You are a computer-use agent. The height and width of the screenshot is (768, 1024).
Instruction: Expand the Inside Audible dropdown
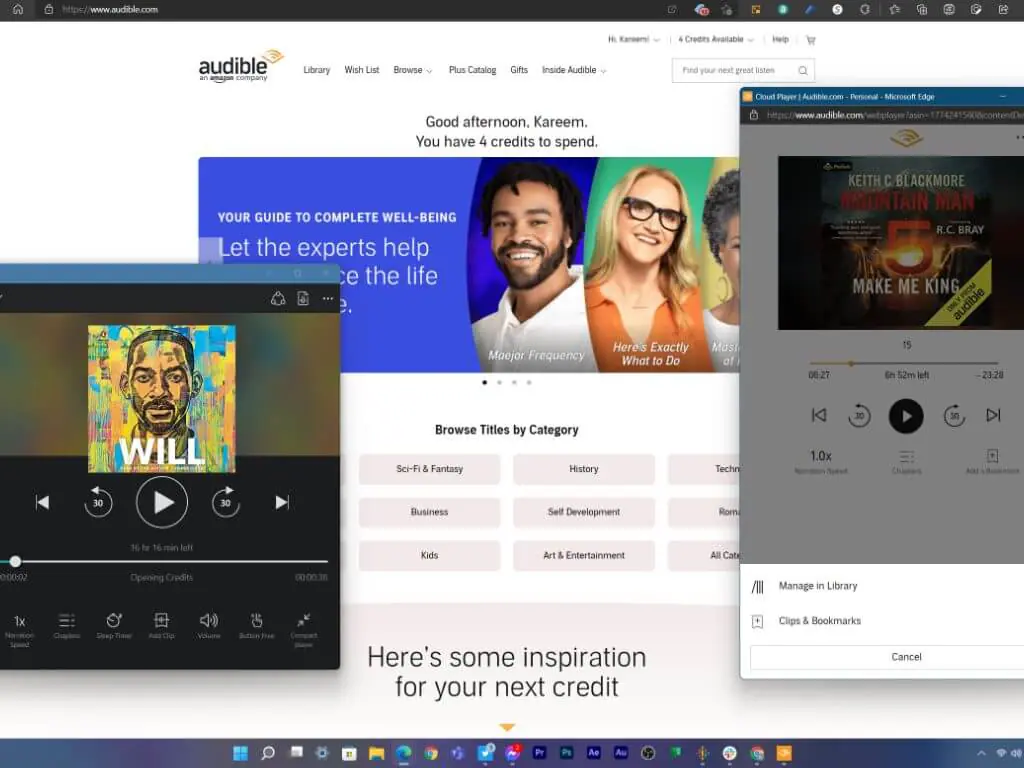pyautogui.click(x=574, y=70)
